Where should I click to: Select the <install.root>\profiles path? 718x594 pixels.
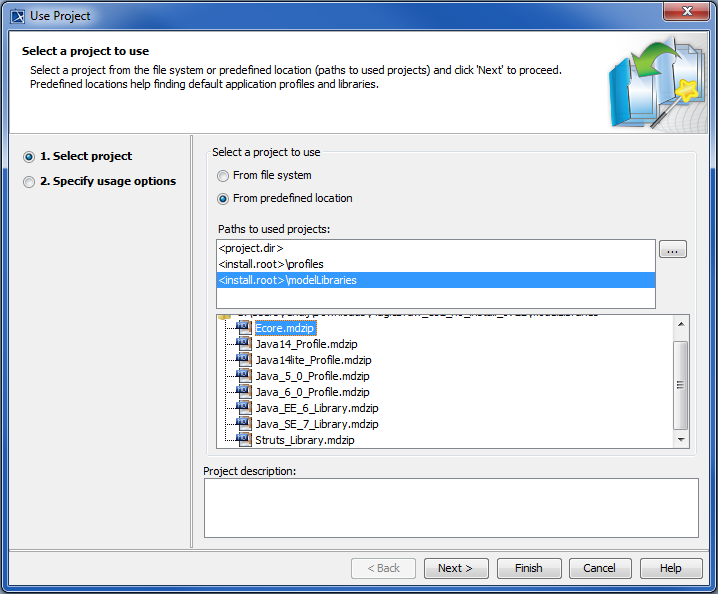435,264
